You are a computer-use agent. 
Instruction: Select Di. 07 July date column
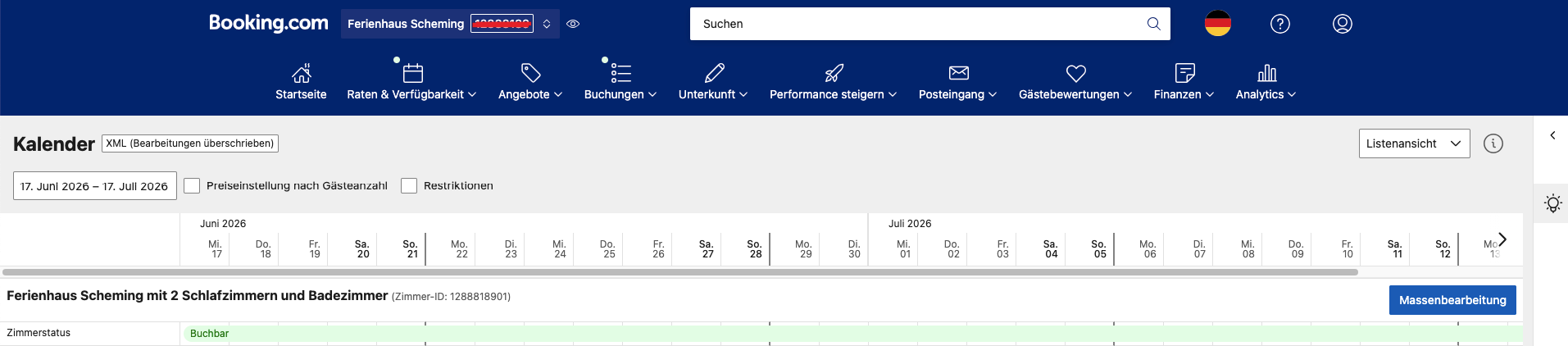[1199, 248]
